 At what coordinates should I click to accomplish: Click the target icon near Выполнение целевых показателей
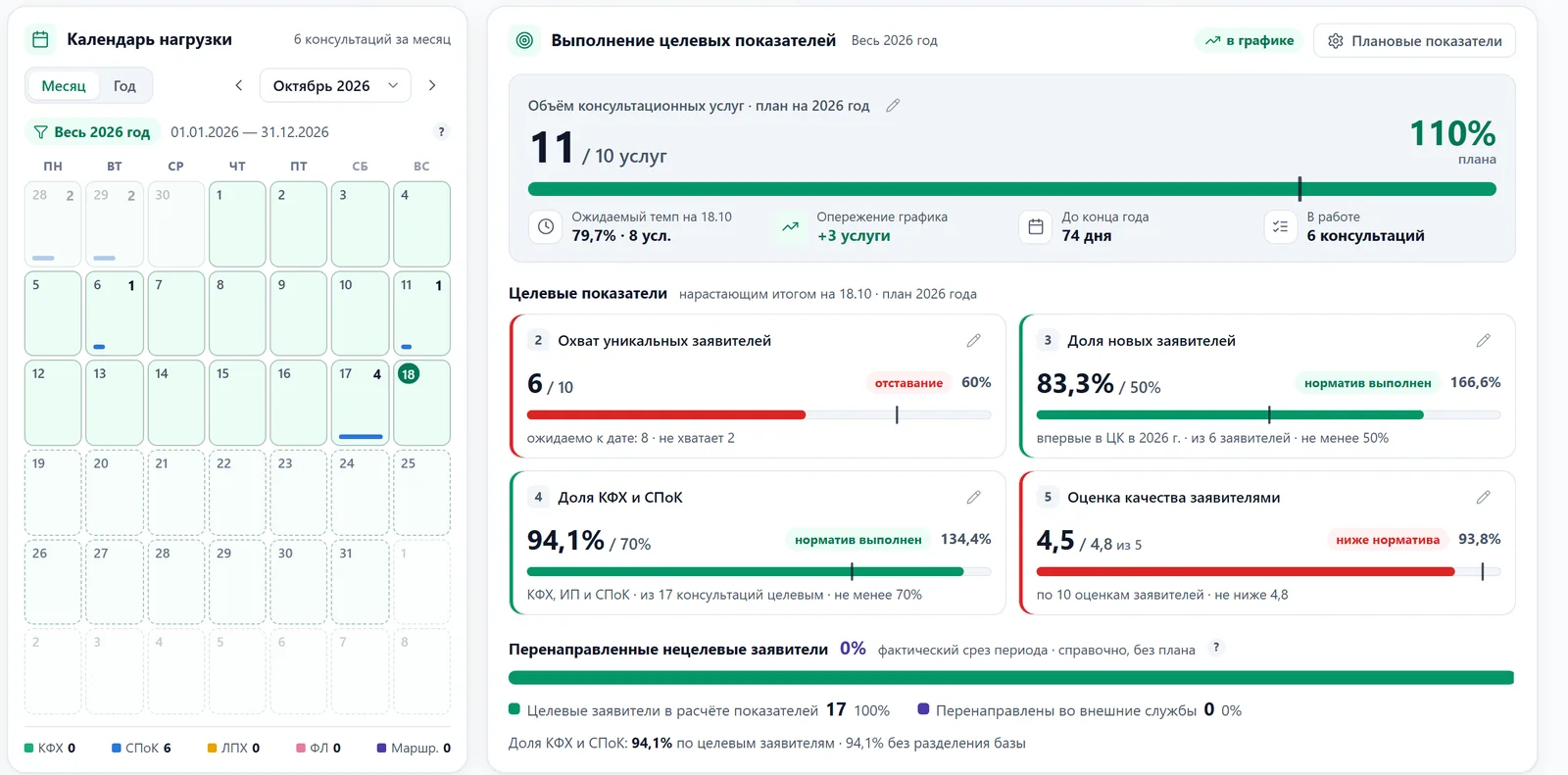524,40
